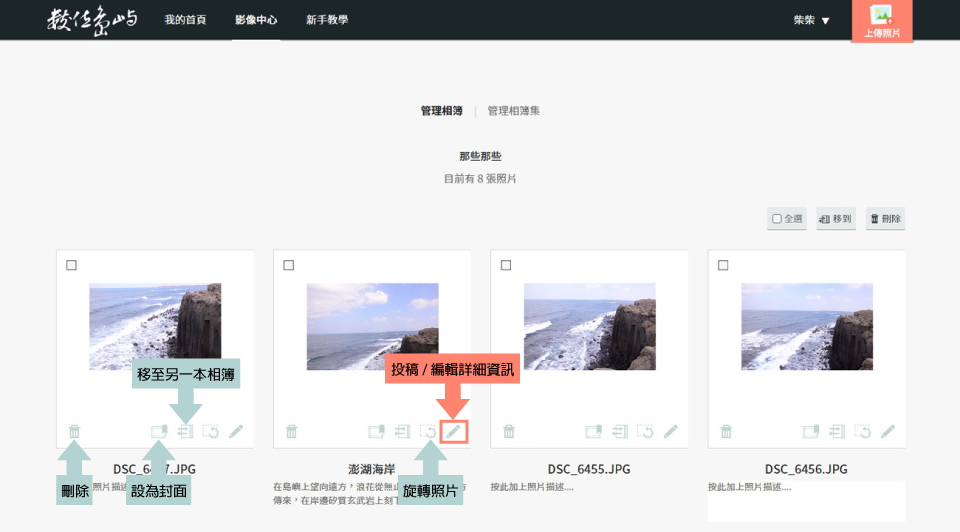Click the pencil edit icon under DSC_6456.JPG
The height and width of the screenshot is (532, 960).
[x=888, y=431]
